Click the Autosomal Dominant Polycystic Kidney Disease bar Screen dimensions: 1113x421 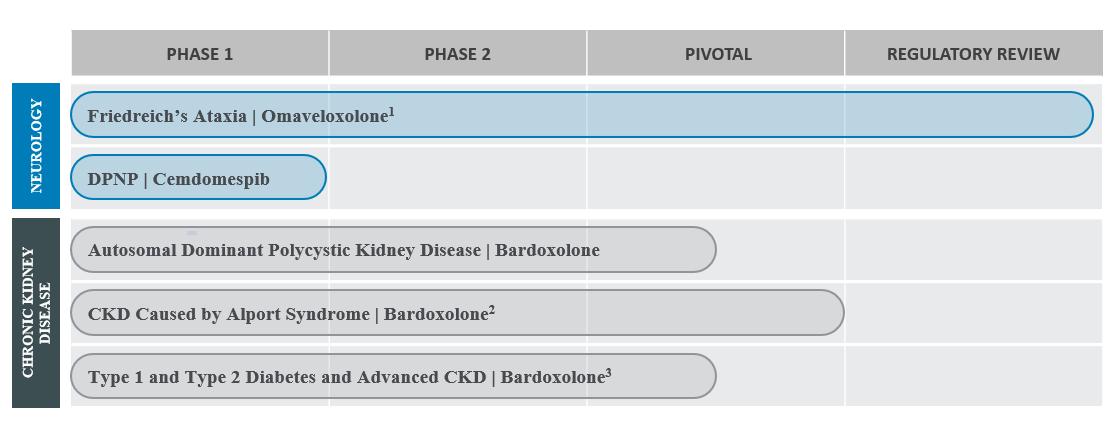click(392, 250)
